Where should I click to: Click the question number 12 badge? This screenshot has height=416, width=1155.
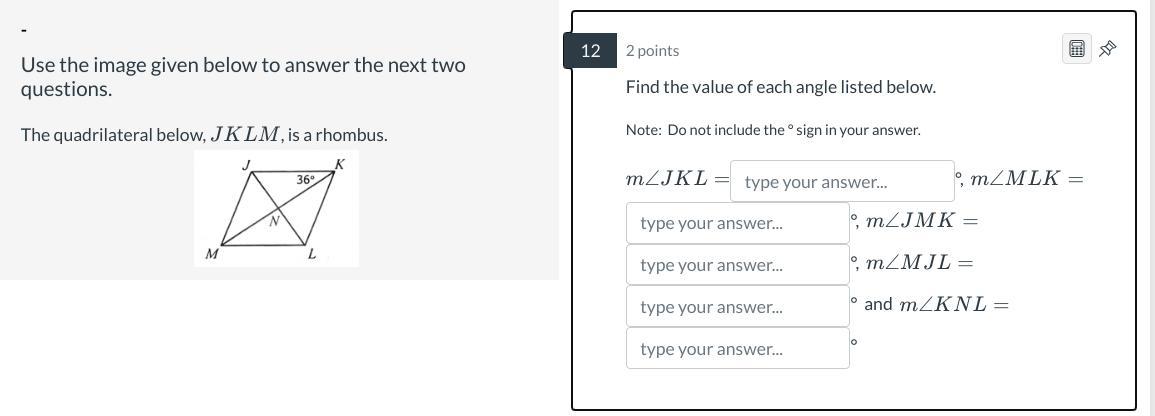(x=590, y=50)
